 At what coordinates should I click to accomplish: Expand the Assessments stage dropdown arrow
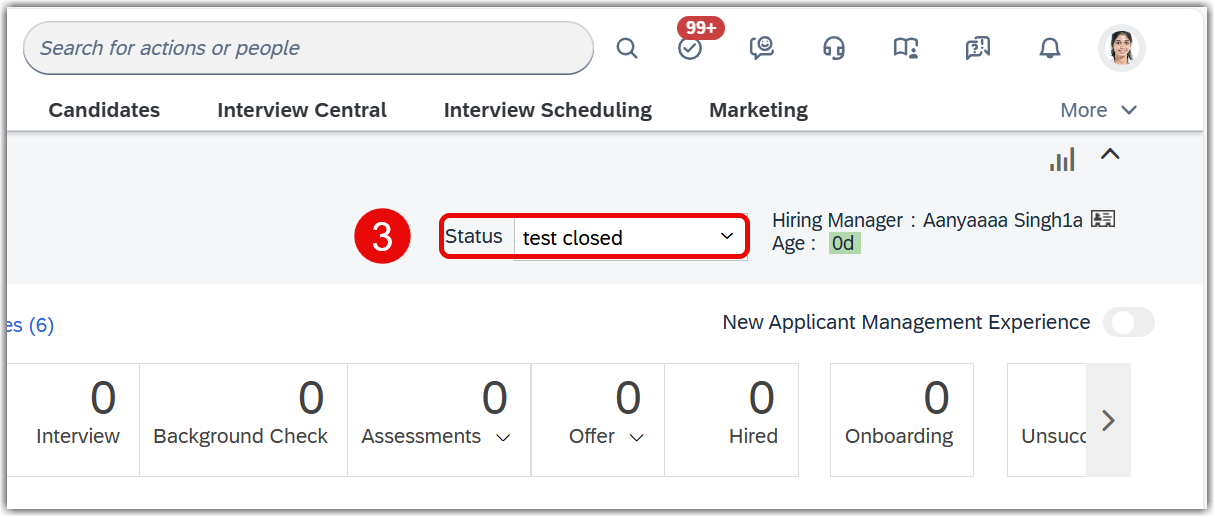503,438
